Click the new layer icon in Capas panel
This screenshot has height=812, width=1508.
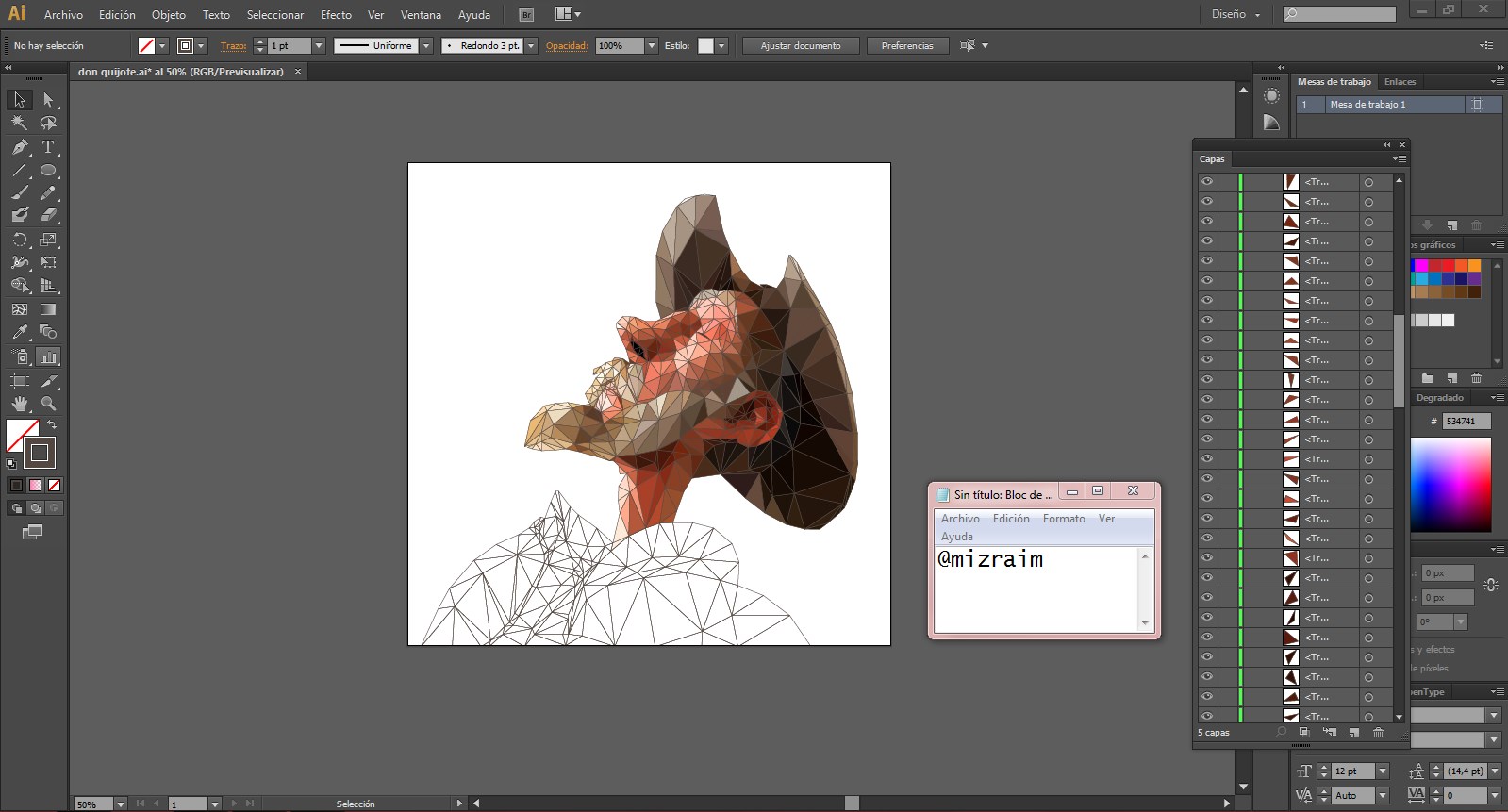(1353, 733)
